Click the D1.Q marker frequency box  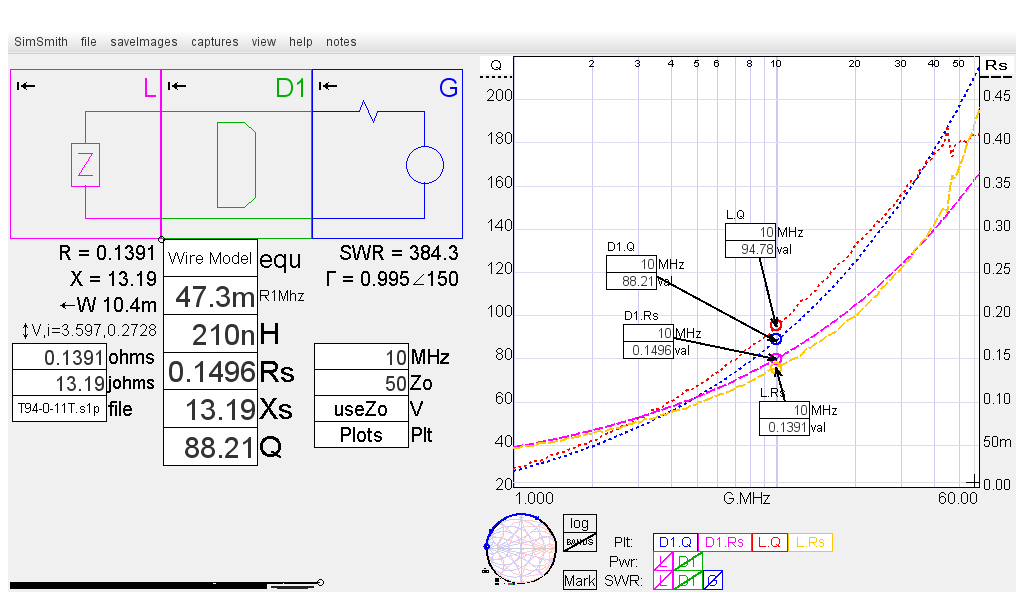(x=632, y=264)
